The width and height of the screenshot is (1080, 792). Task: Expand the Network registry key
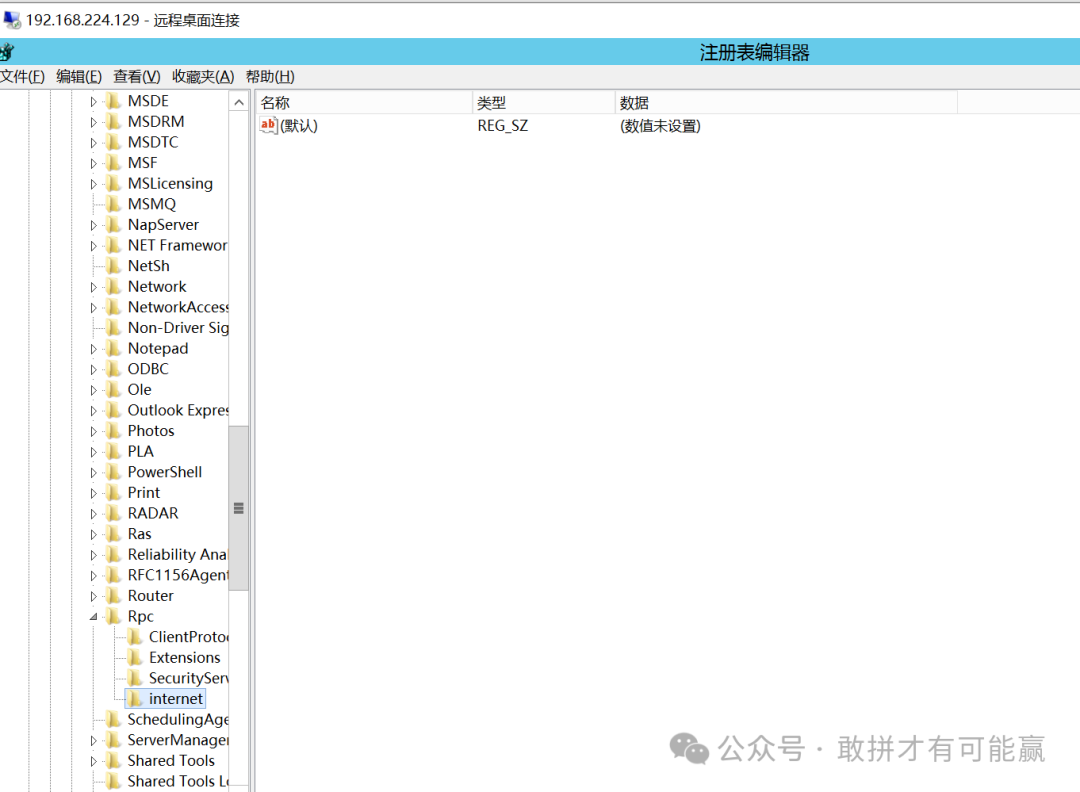point(94,287)
